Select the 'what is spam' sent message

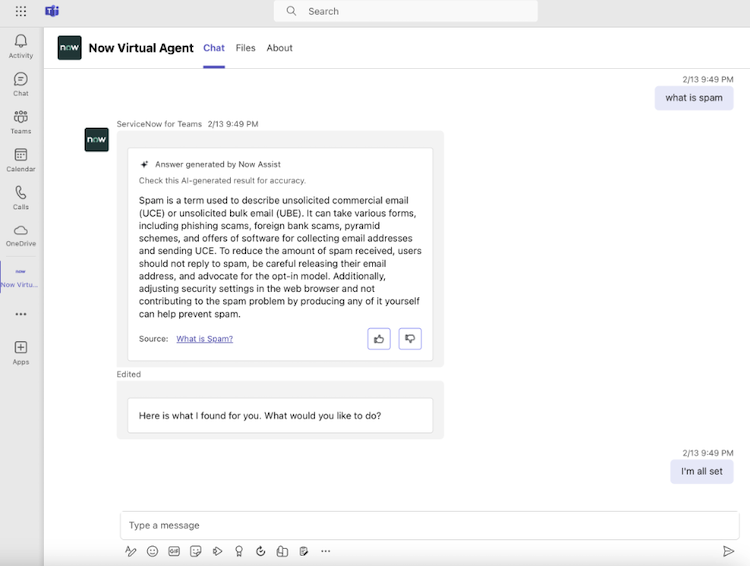point(694,98)
